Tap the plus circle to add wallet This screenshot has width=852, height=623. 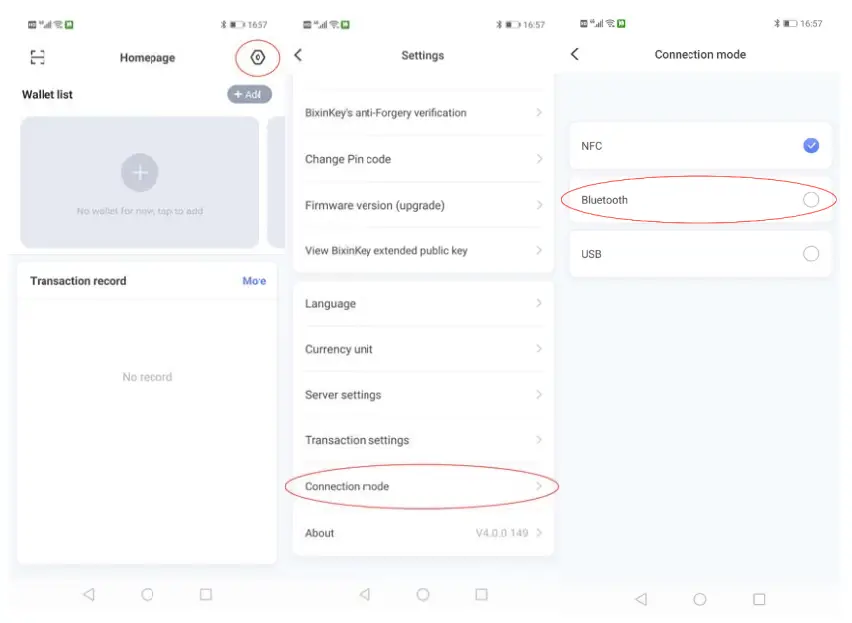tap(140, 173)
